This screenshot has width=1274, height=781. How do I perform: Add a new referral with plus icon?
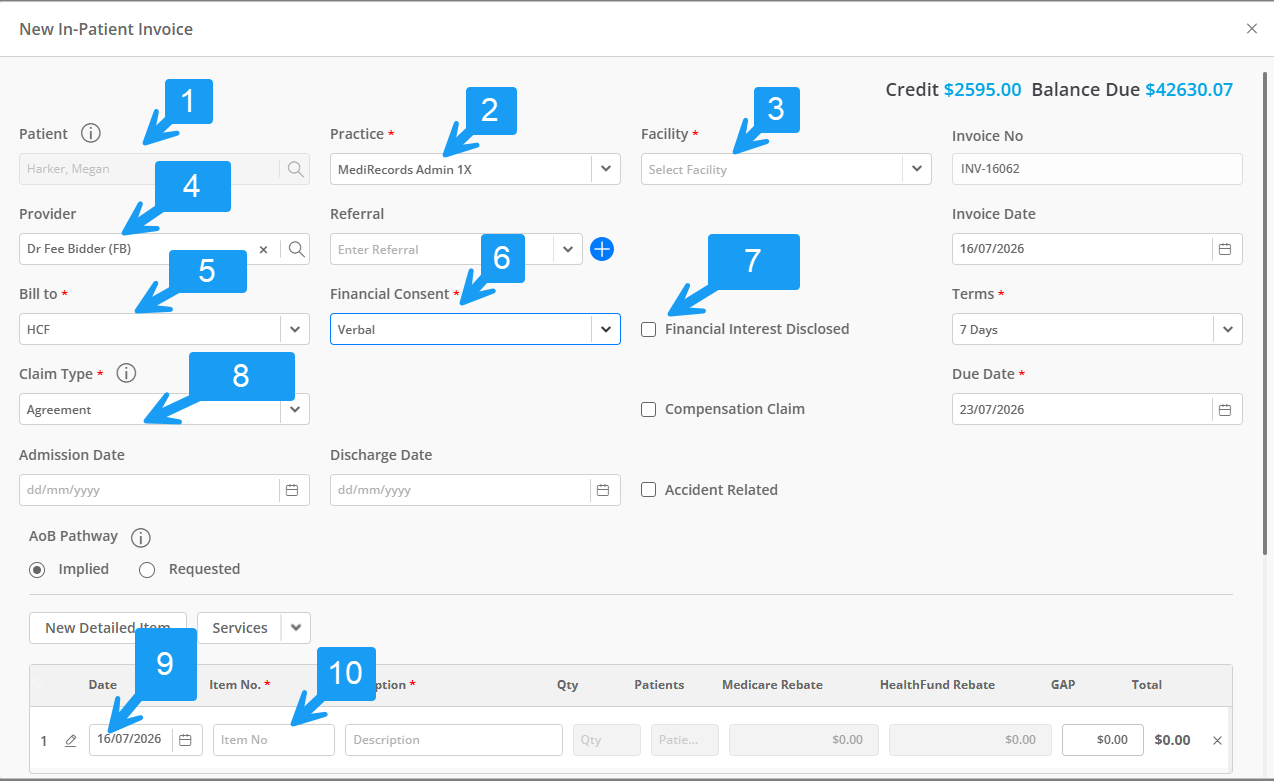tap(601, 249)
